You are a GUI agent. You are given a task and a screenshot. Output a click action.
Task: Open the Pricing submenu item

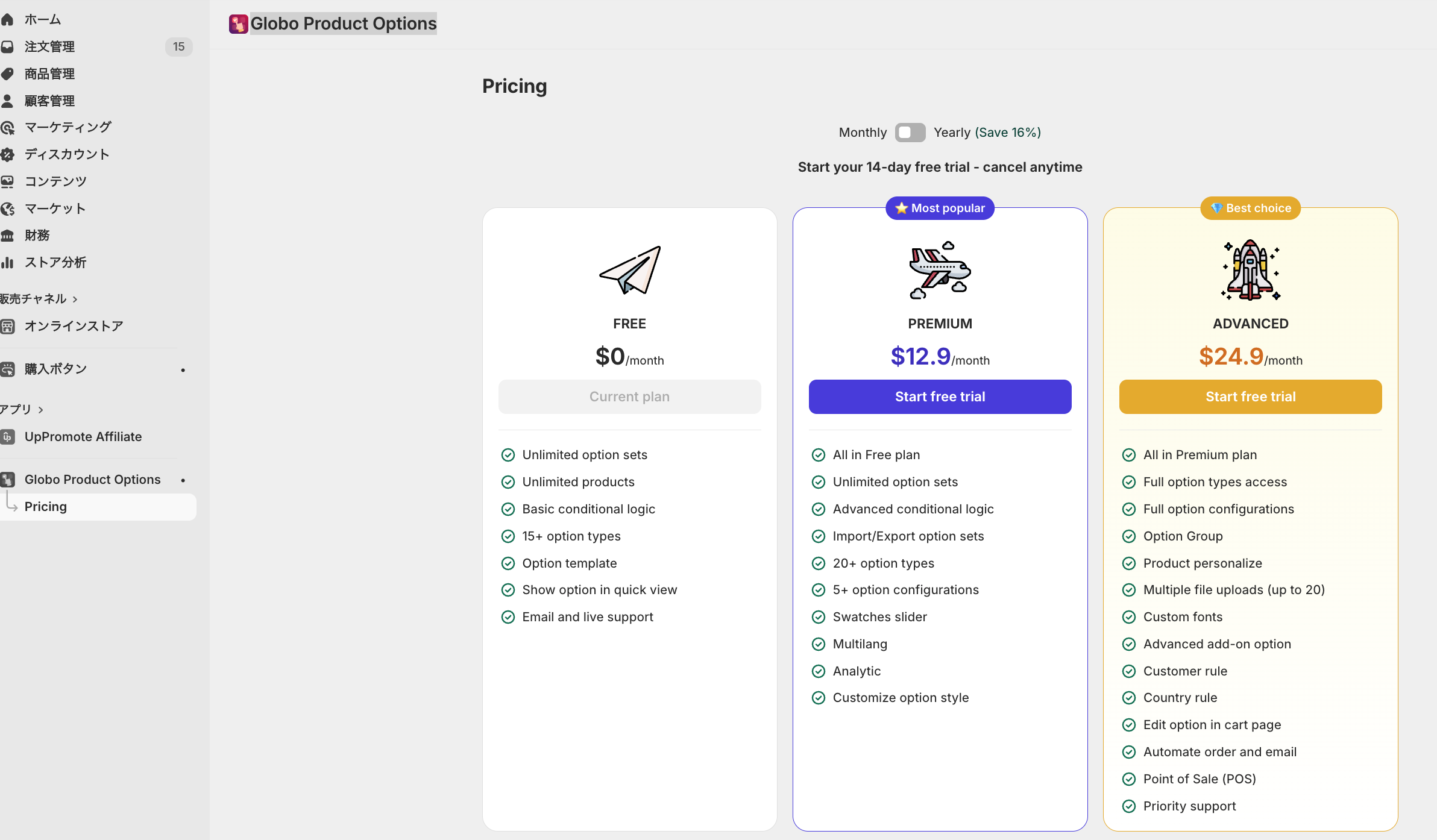(x=46, y=507)
